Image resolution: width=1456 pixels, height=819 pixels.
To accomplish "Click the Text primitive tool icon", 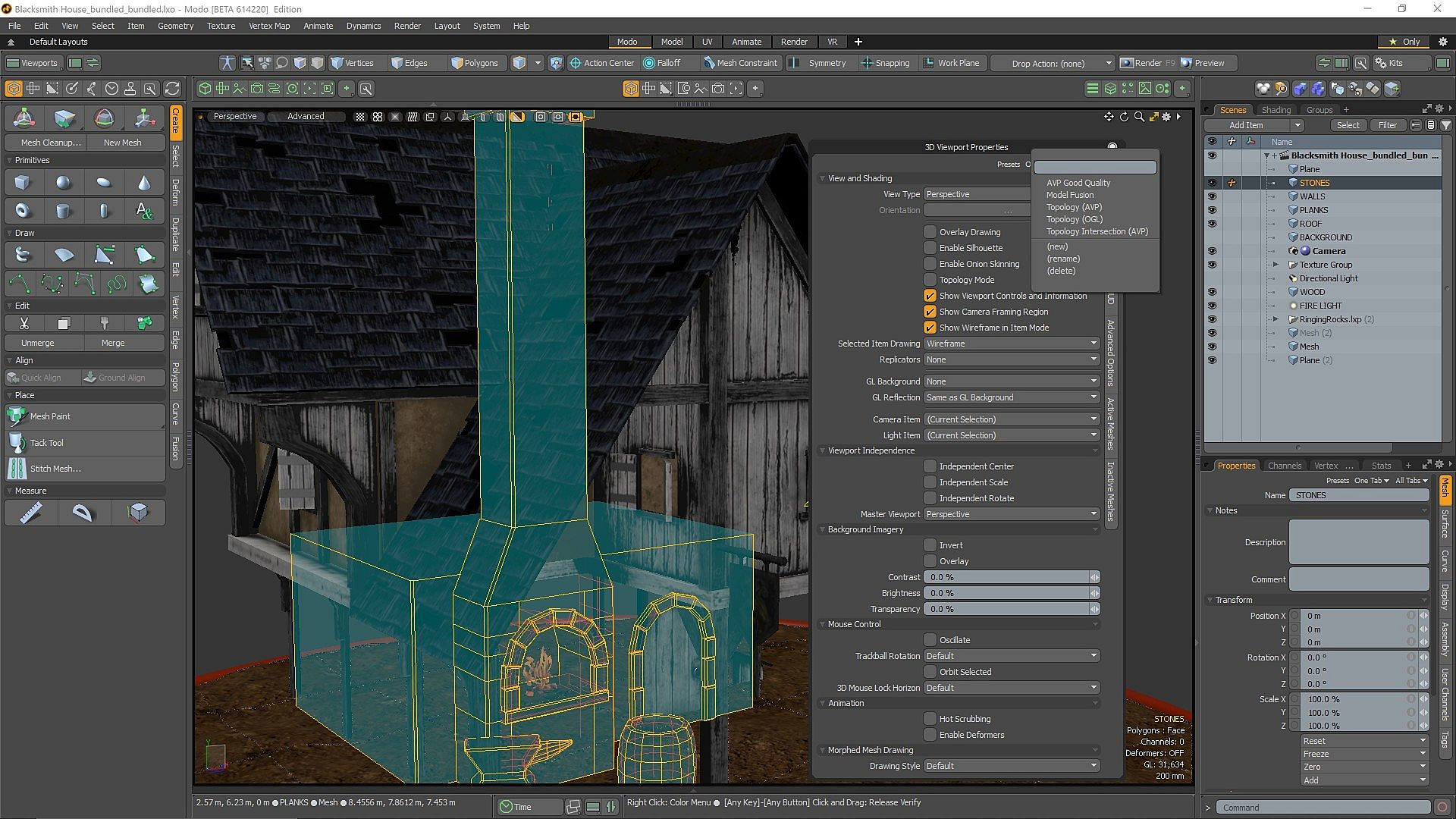I will tap(144, 211).
